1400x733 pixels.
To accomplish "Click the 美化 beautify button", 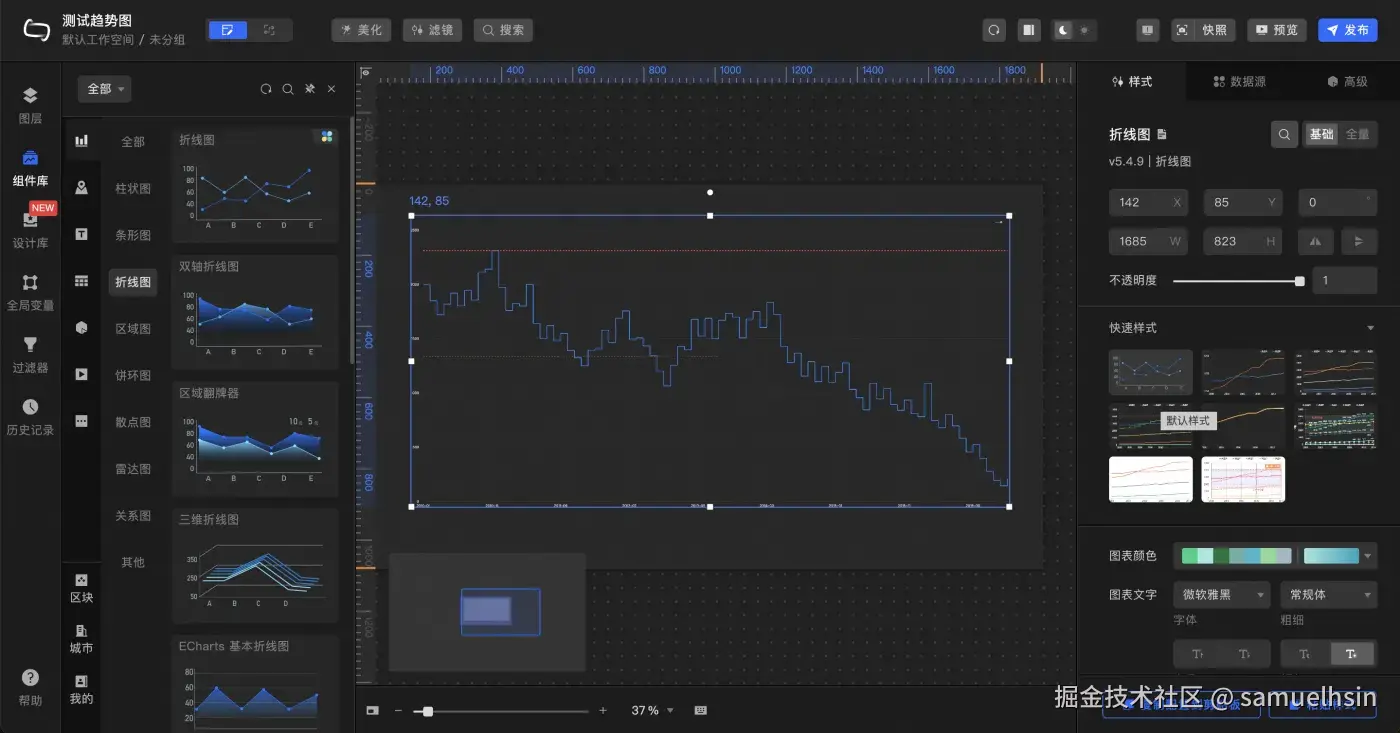I will point(361,30).
